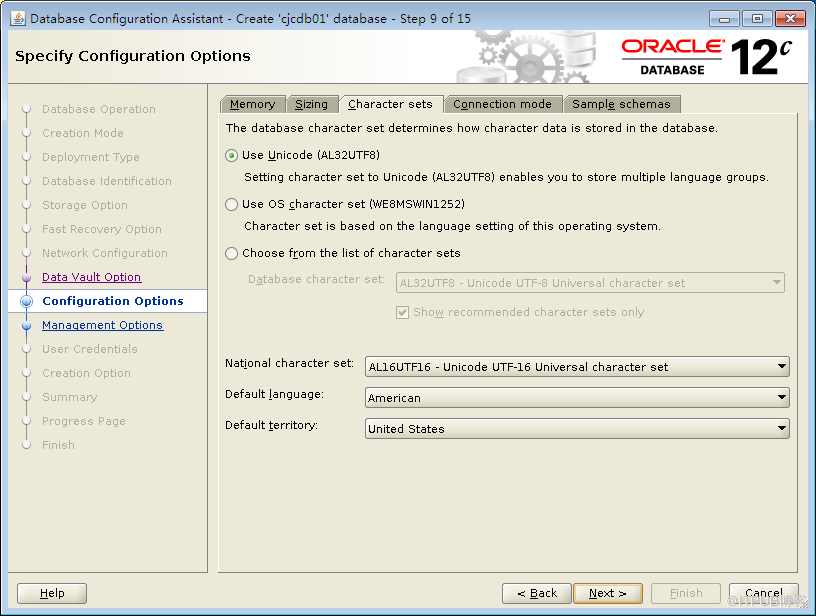Go to Management Options step

coord(103,325)
